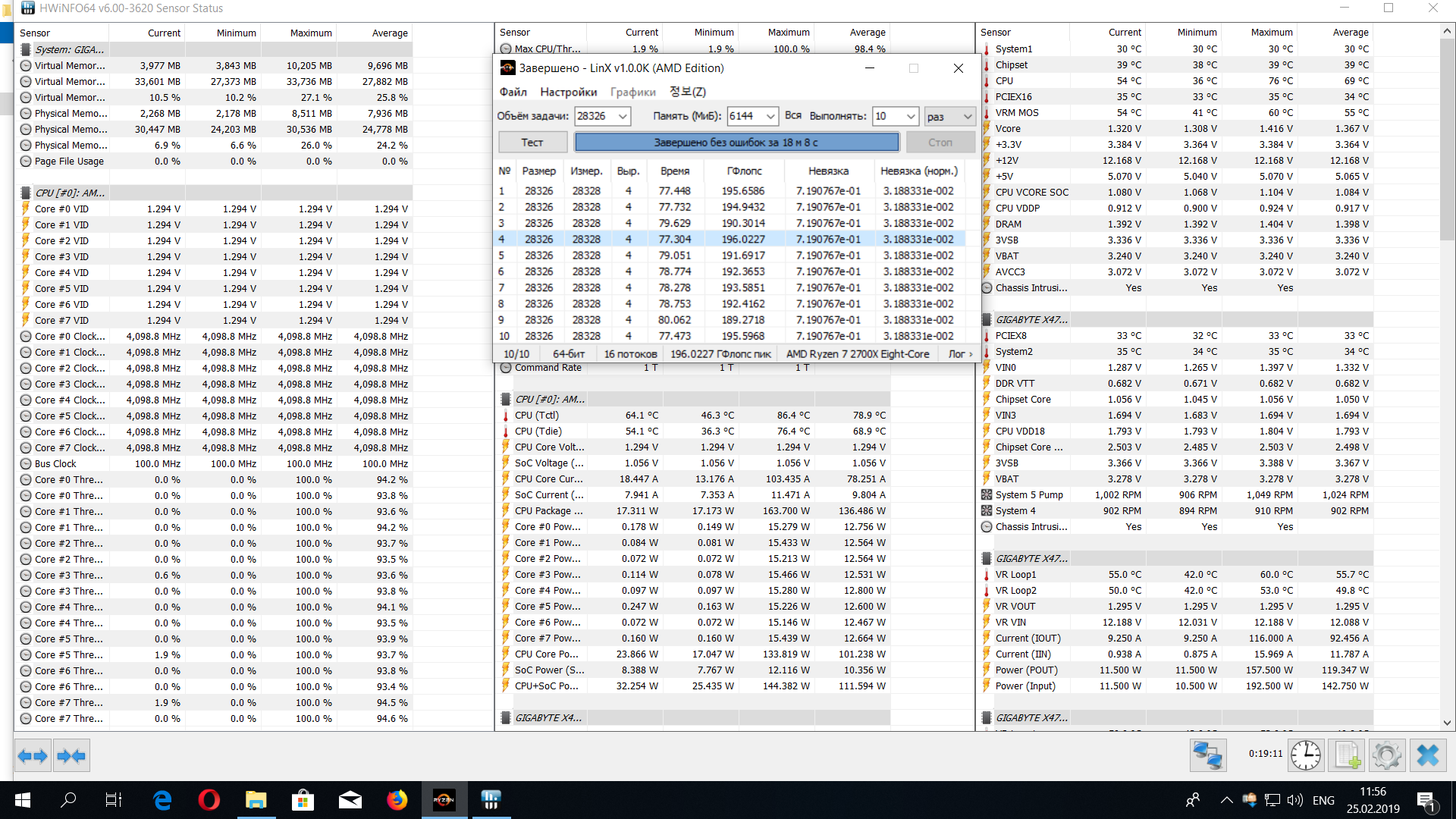This screenshot has height=819, width=1456.
Task: Open the remote network monitors icon
Action: click(x=1207, y=755)
